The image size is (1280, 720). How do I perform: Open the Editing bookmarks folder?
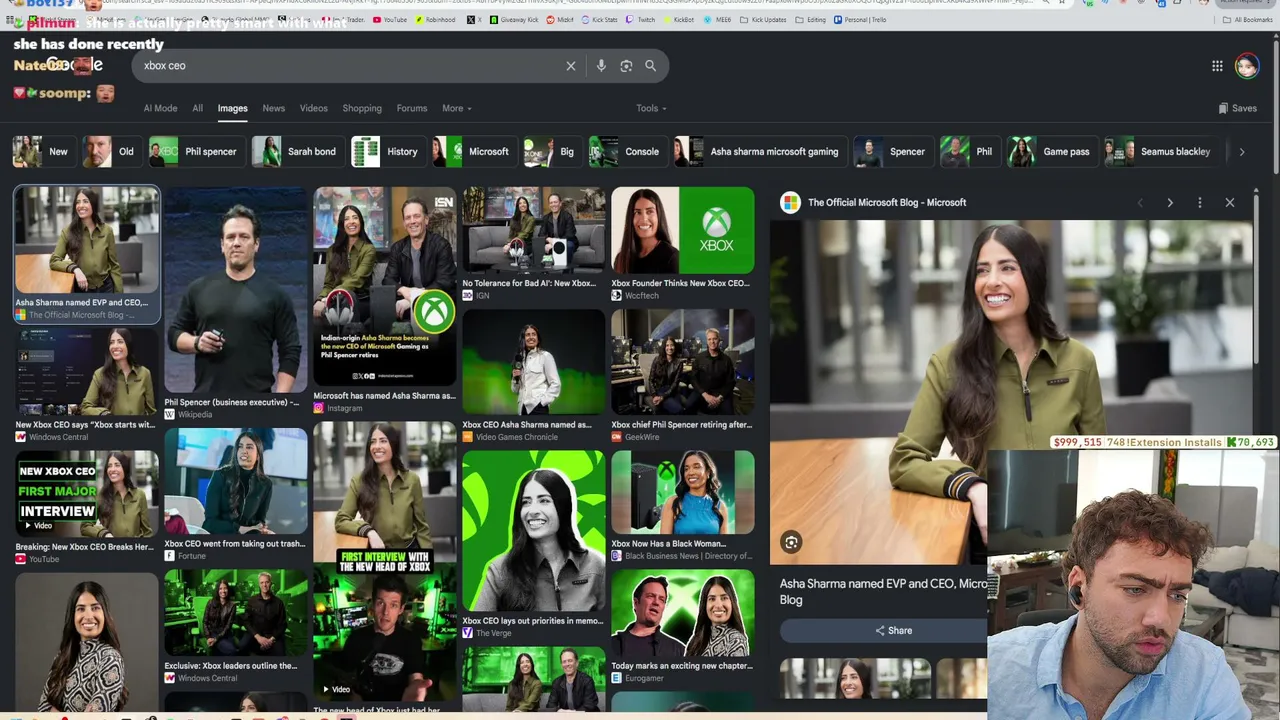click(811, 20)
